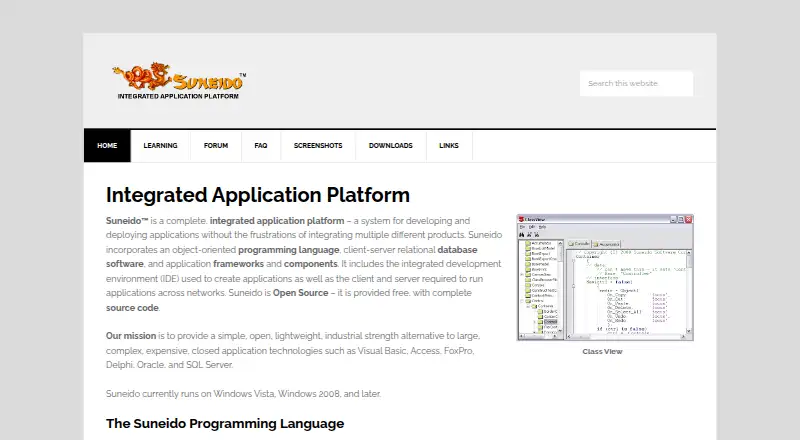Click the 'Our mission' bold text
The image size is (800, 440).
(x=131, y=336)
